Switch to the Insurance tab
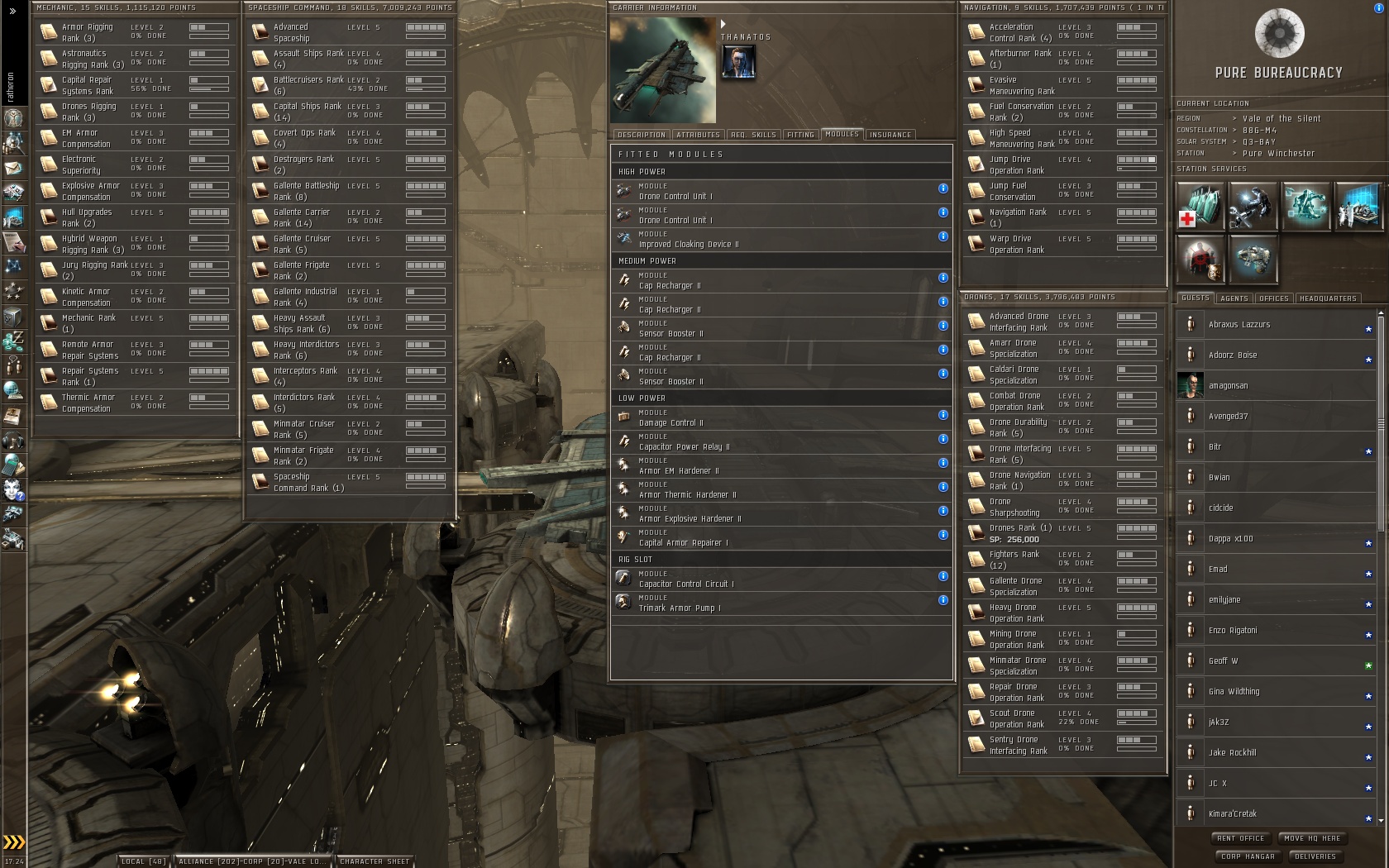1389x868 pixels. click(890, 135)
